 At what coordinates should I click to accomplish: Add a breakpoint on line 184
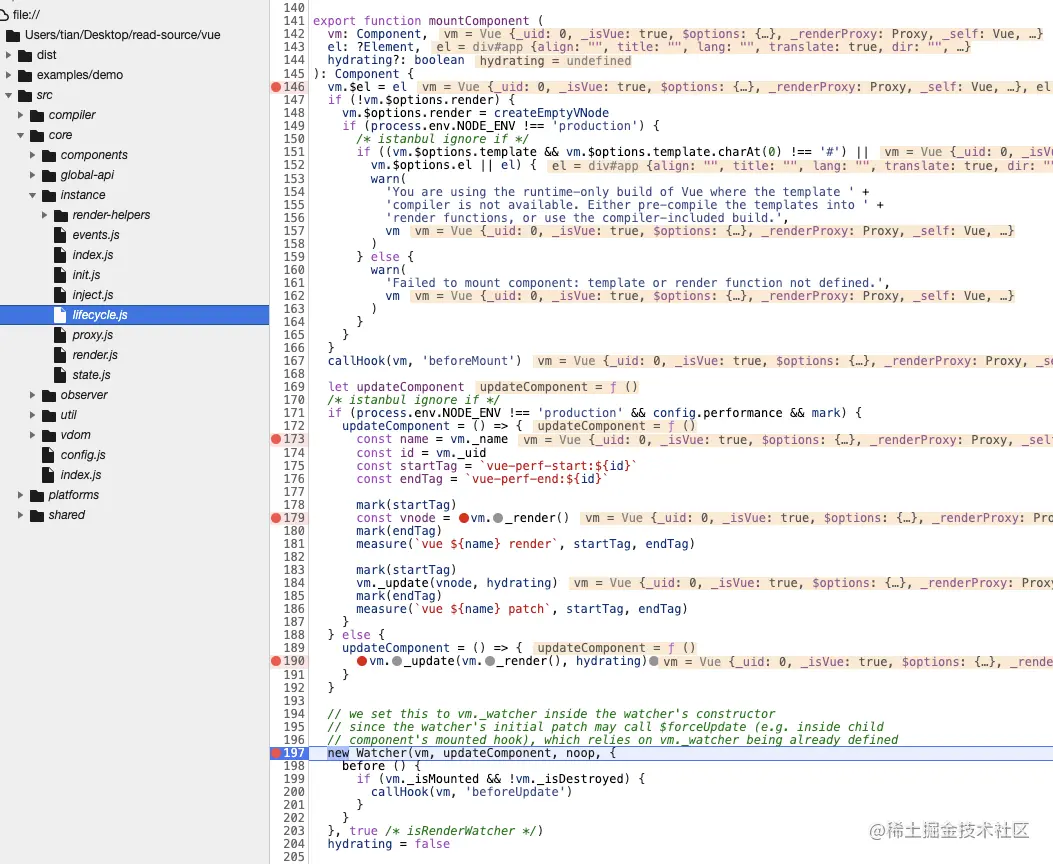pos(293,583)
